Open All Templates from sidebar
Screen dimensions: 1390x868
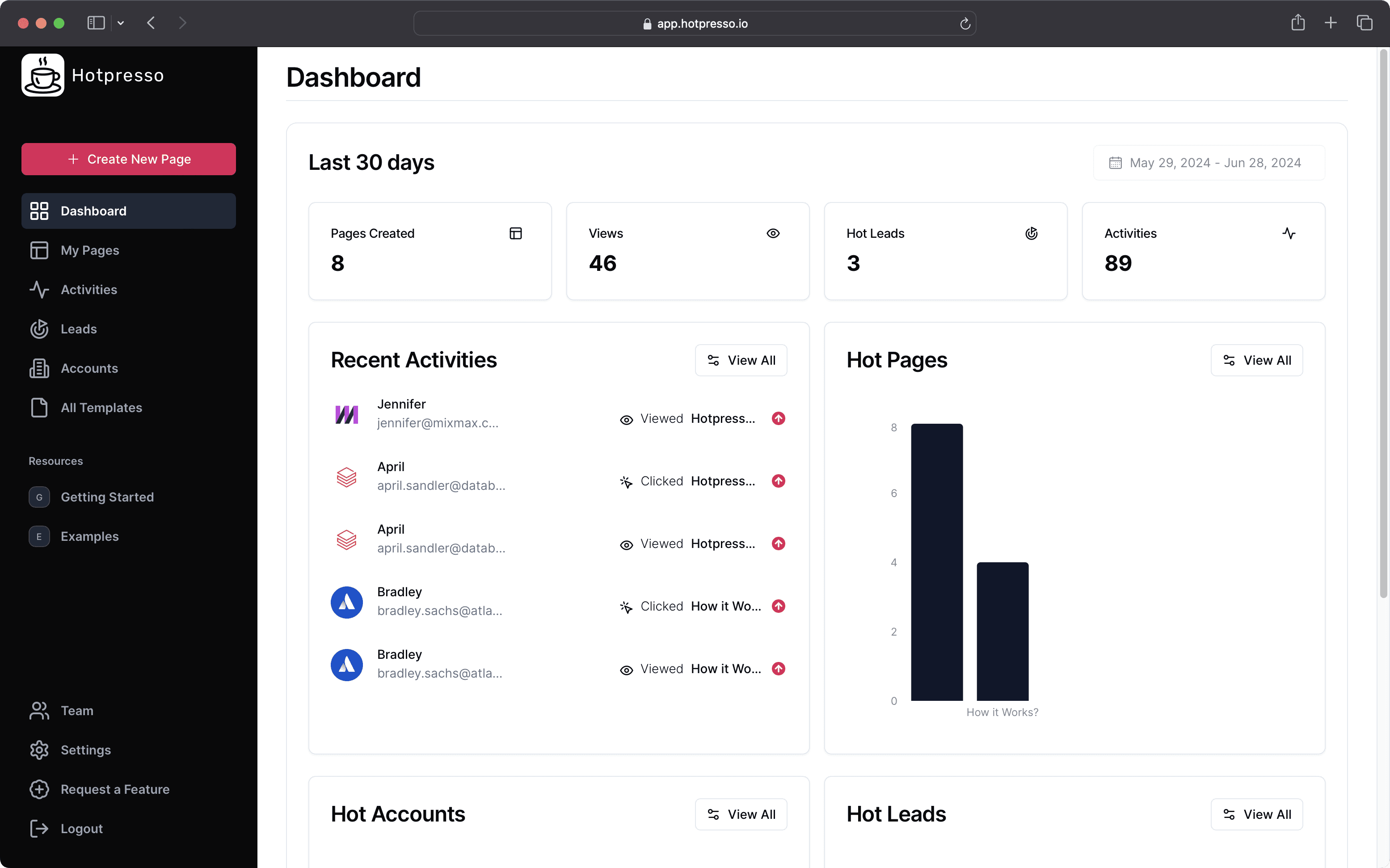tap(101, 408)
